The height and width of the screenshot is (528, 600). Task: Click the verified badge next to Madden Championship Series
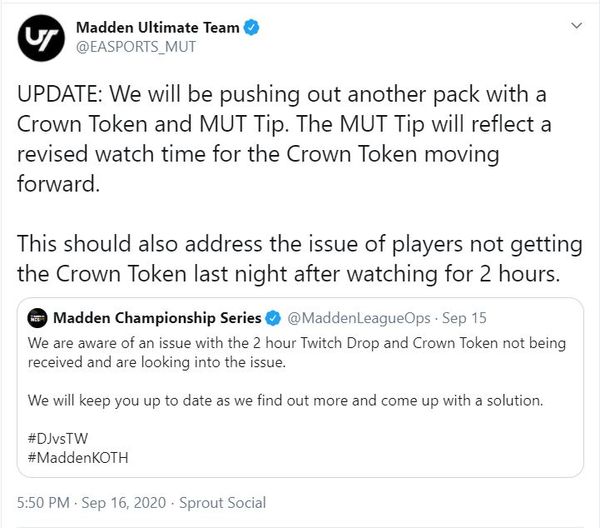pyautogui.click(x=273, y=318)
